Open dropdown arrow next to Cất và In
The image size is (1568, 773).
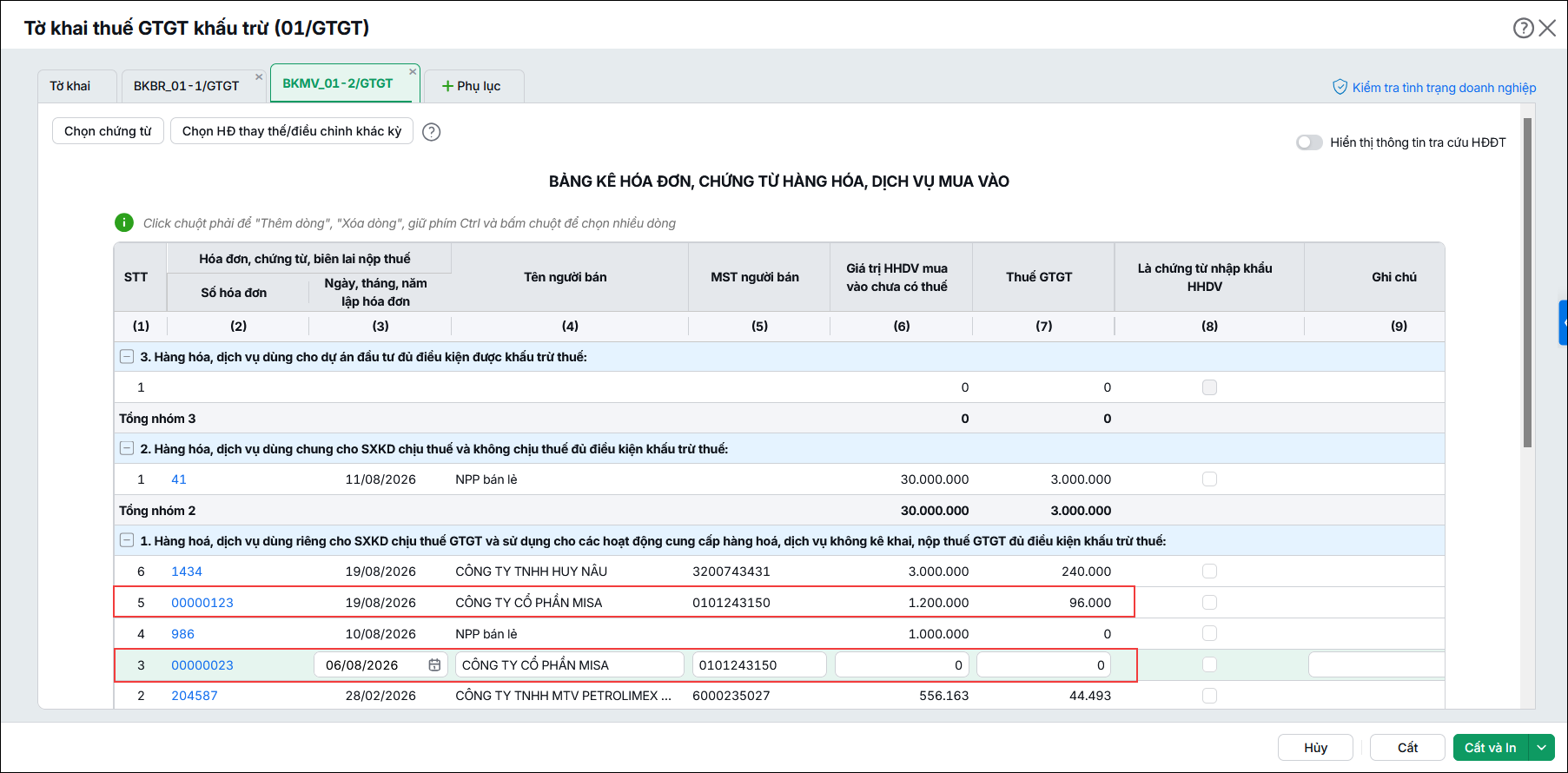click(1542, 748)
